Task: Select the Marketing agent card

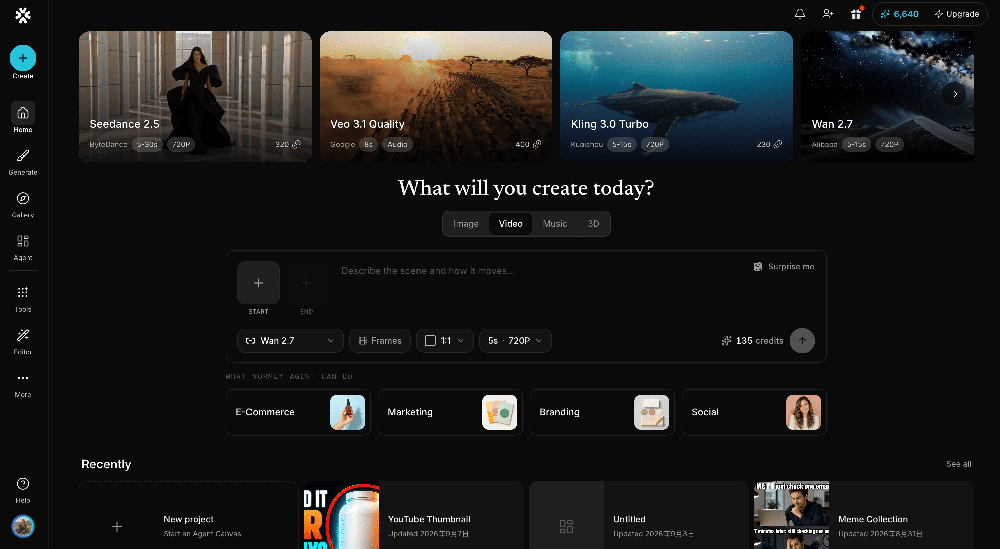Action: pos(450,413)
